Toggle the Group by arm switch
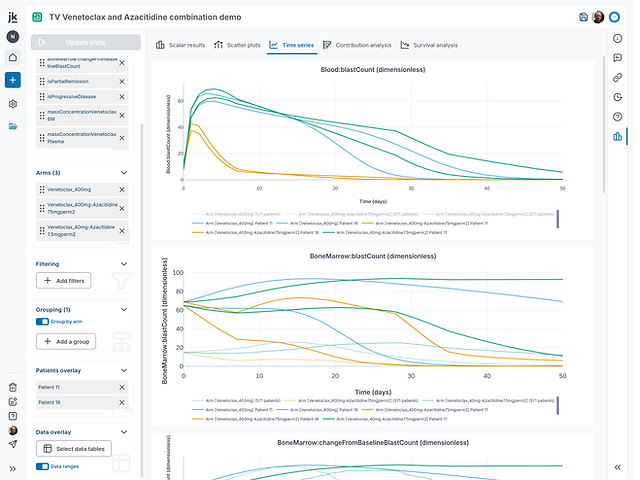 42,322
